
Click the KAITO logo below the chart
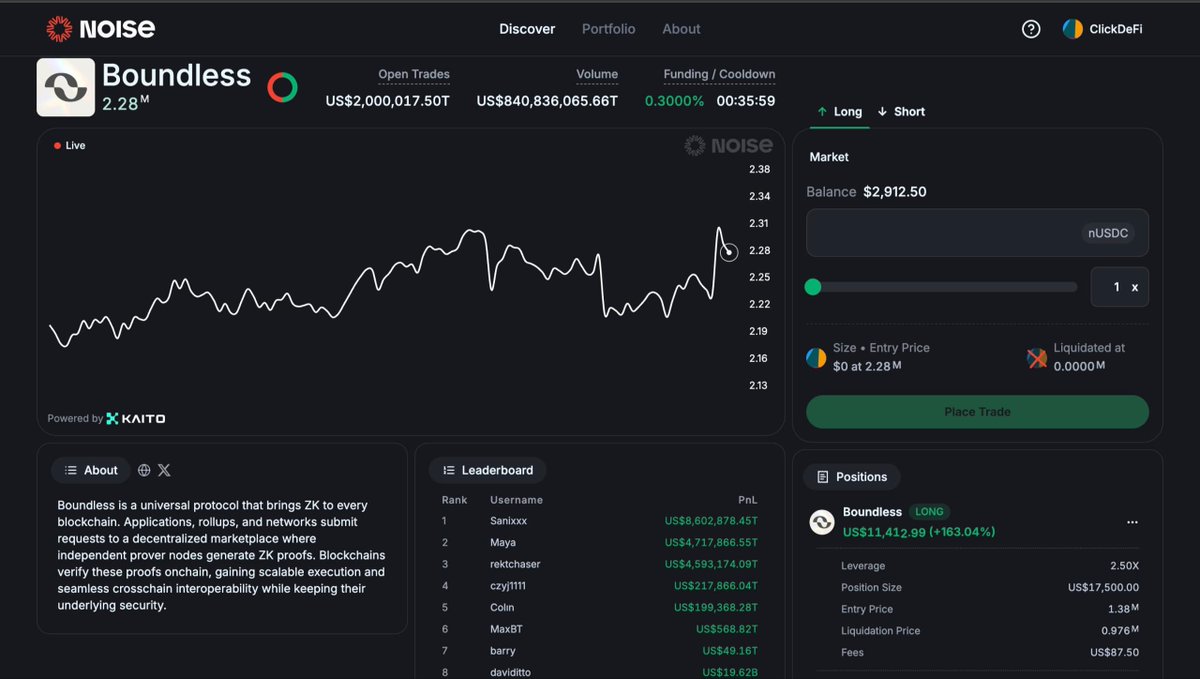coord(136,418)
